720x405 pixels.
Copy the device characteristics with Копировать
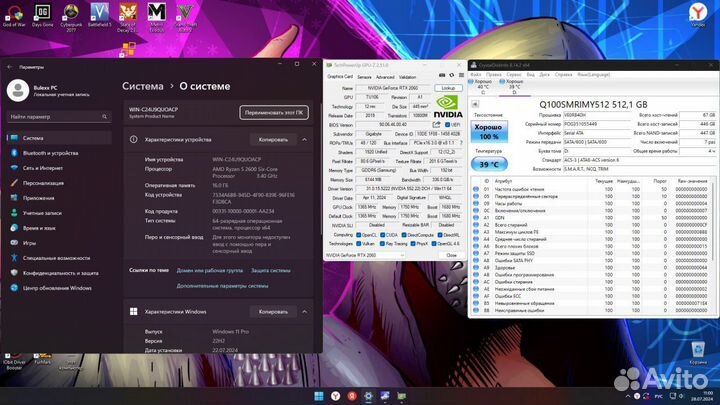point(273,139)
